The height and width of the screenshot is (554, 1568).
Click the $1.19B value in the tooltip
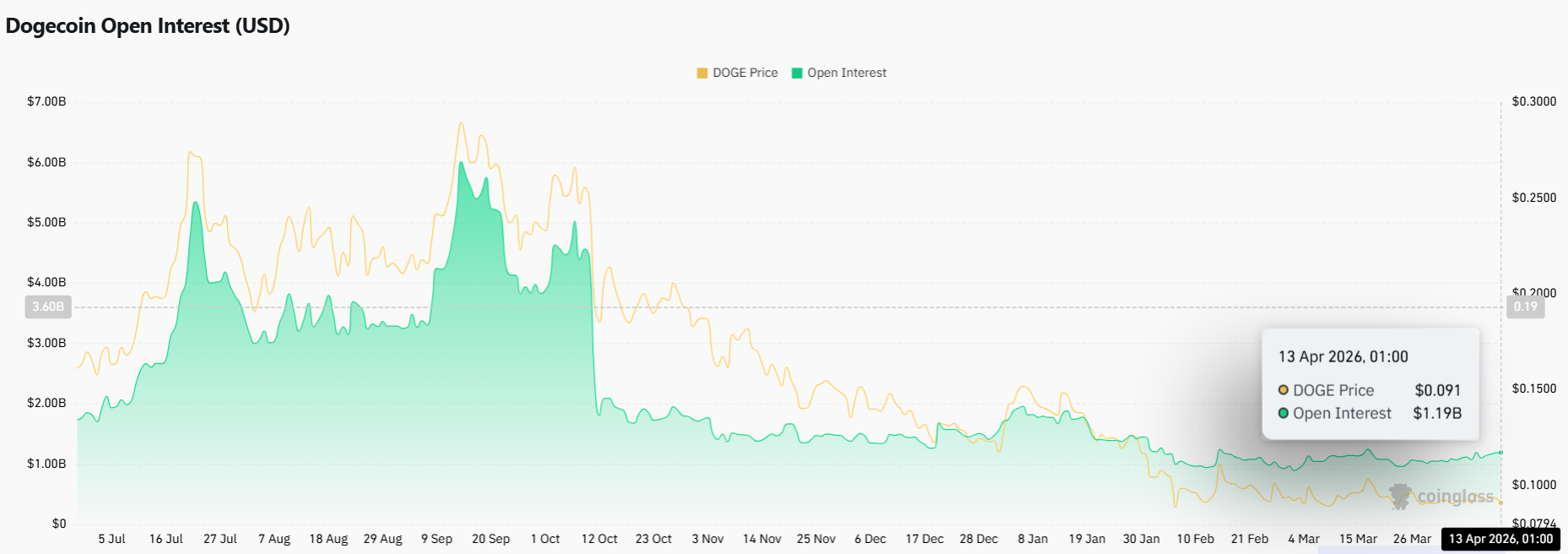(1437, 413)
